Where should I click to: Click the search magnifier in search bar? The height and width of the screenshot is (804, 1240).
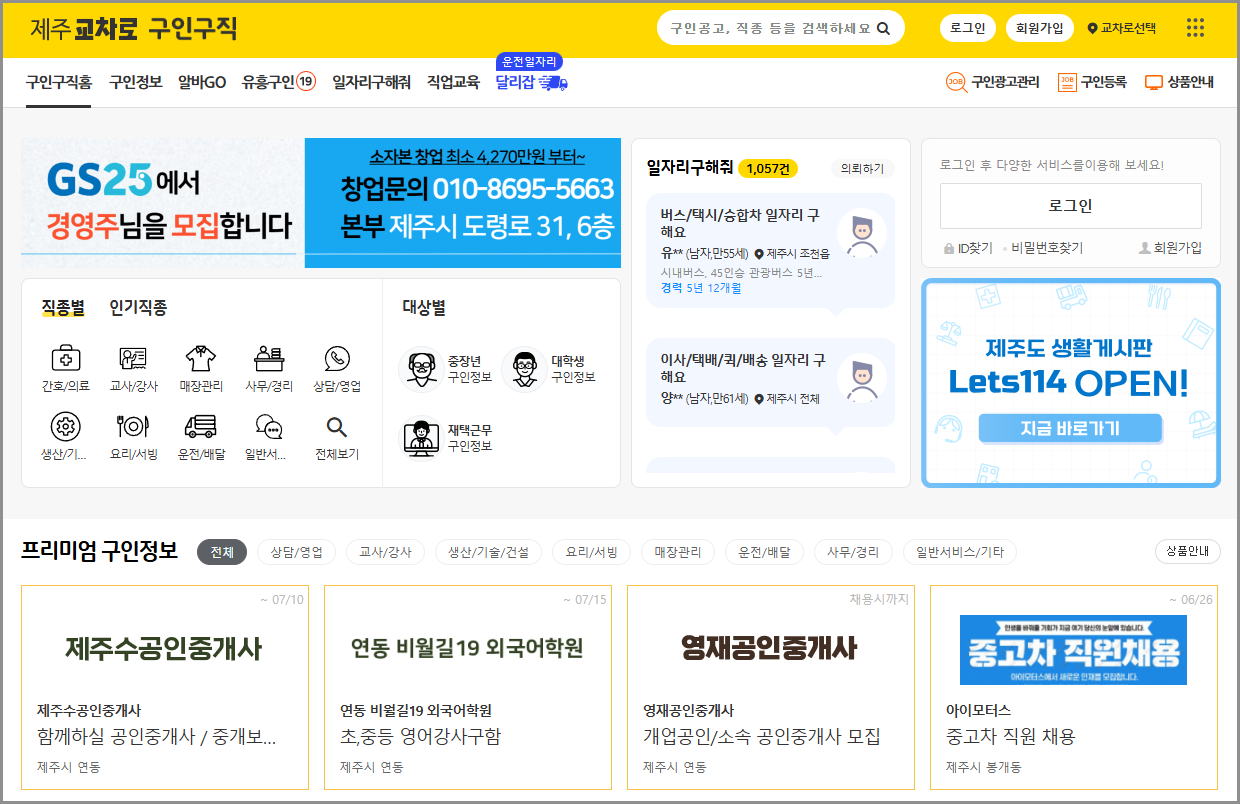pyautogui.click(x=882, y=27)
